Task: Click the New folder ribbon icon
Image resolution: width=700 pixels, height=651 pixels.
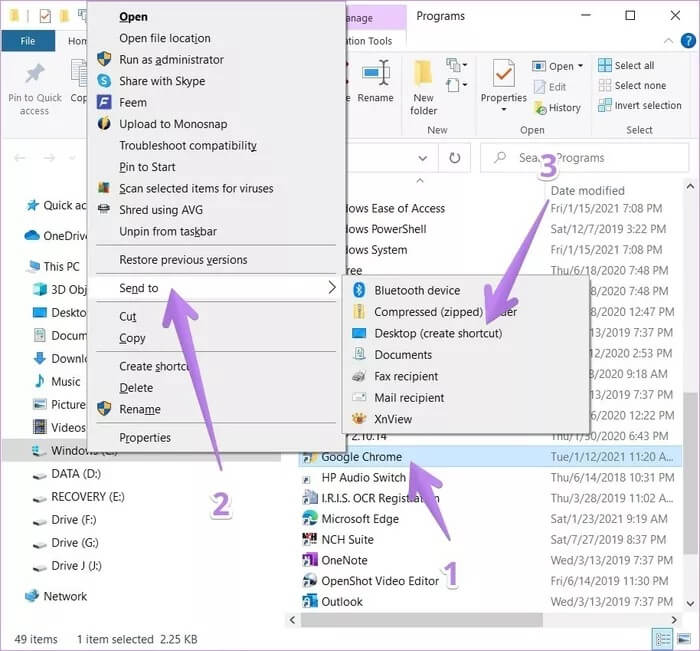Action: click(x=423, y=73)
